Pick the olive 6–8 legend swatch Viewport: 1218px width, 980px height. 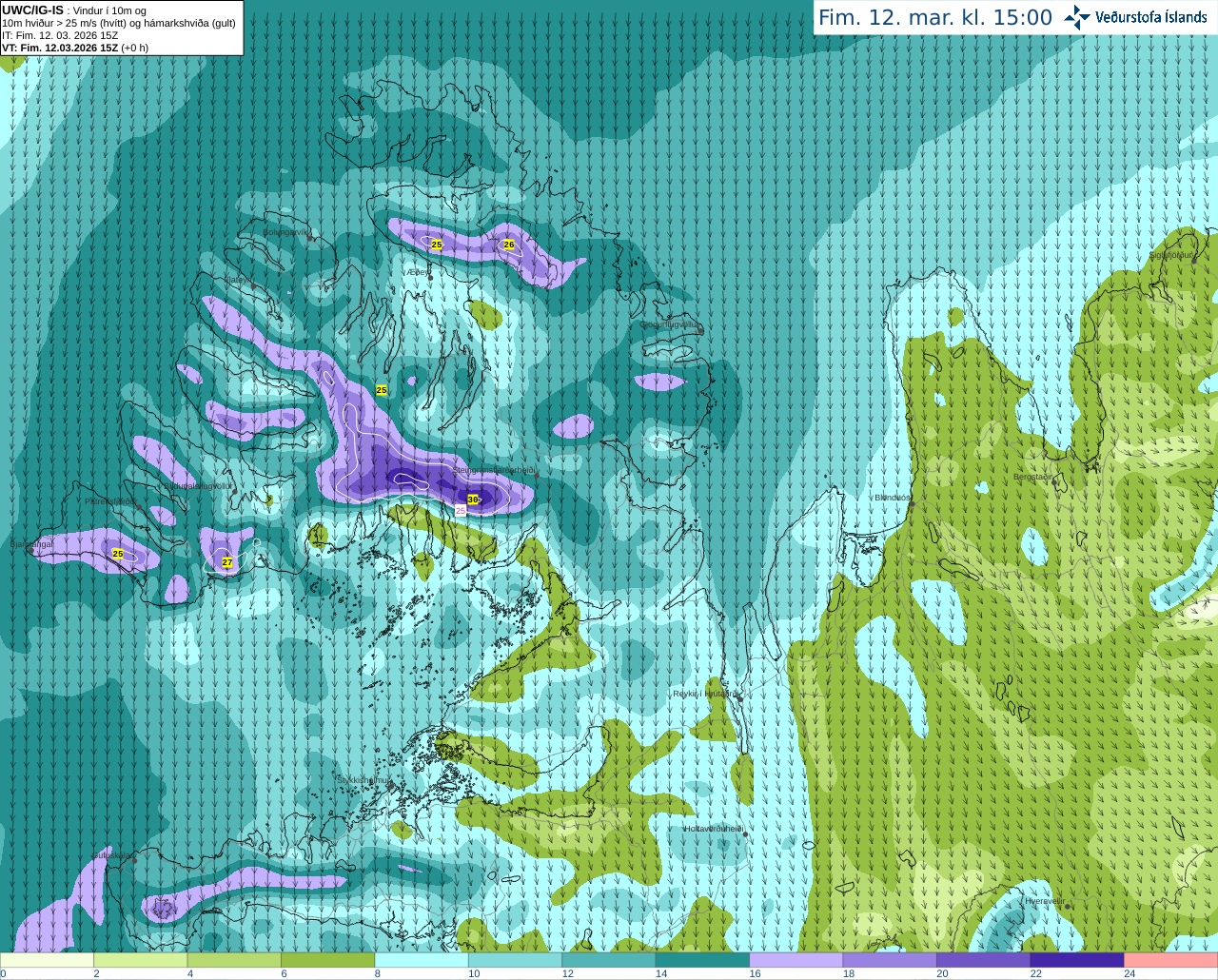coord(327,960)
